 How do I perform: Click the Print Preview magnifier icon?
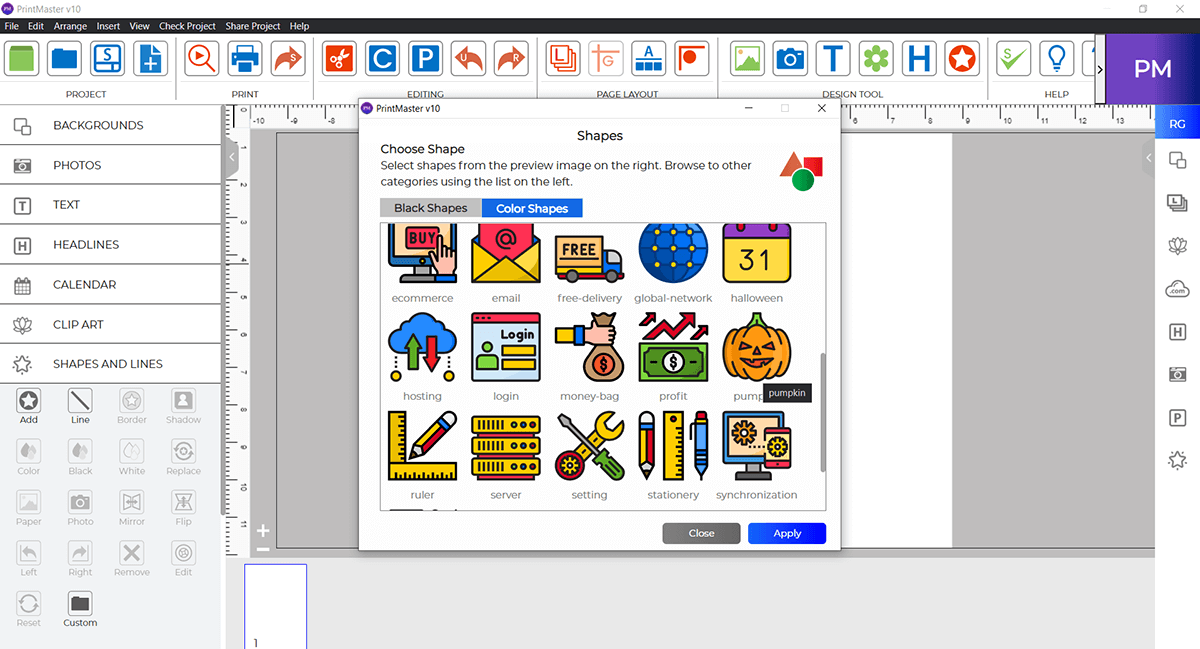(x=201, y=58)
